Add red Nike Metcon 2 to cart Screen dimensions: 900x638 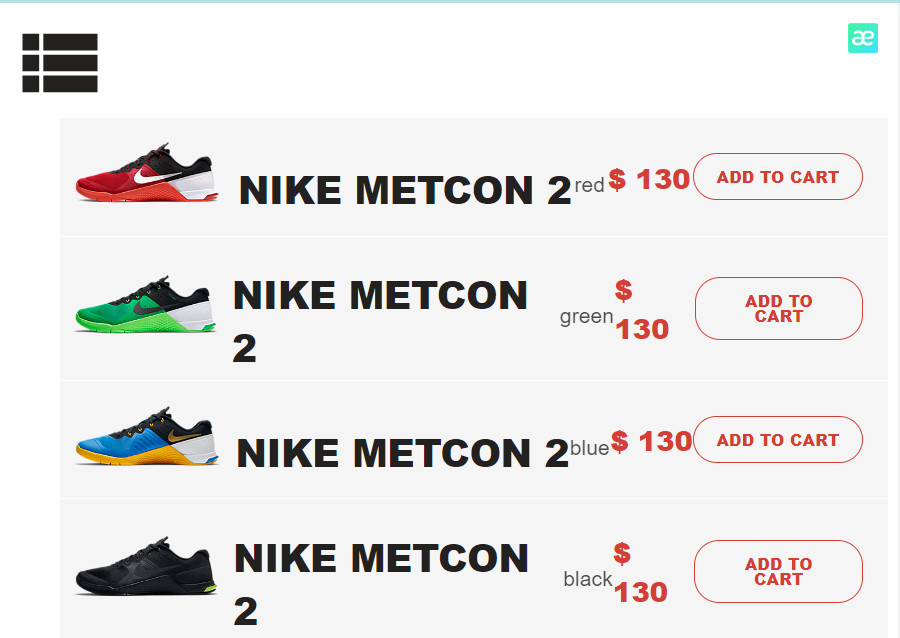778,177
